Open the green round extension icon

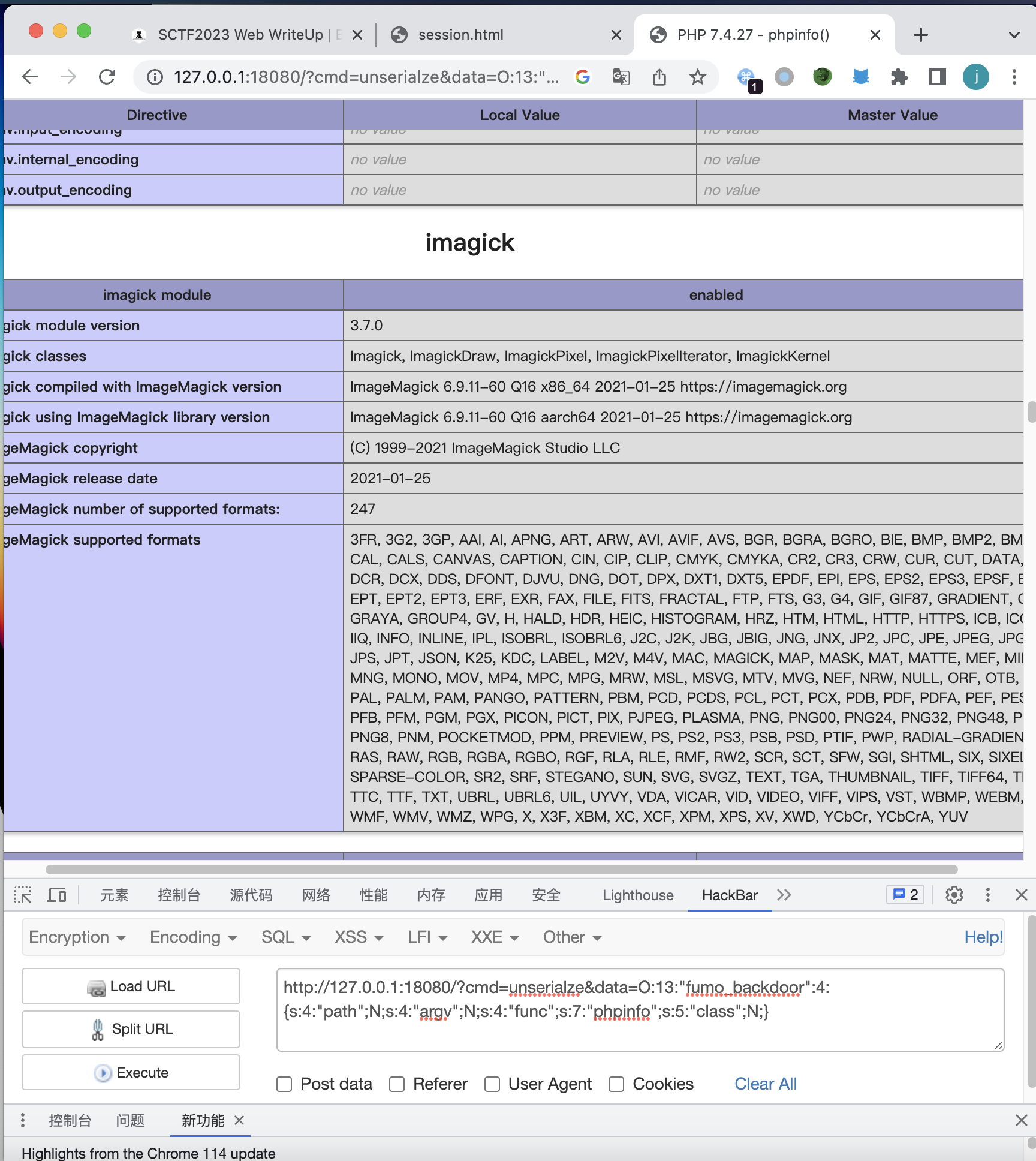pyautogui.click(x=823, y=77)
